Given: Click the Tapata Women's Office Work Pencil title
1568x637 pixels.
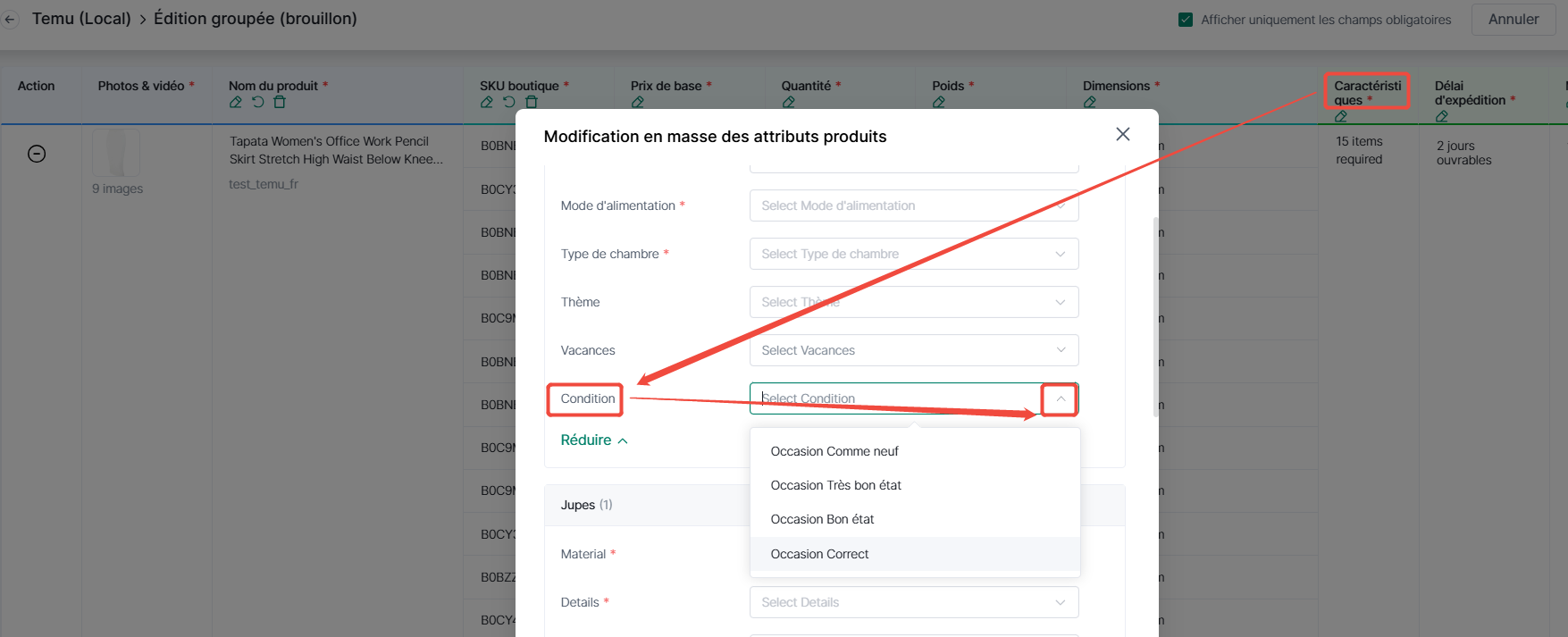Looking at the screenshot, I should click(x=336, y=150).
